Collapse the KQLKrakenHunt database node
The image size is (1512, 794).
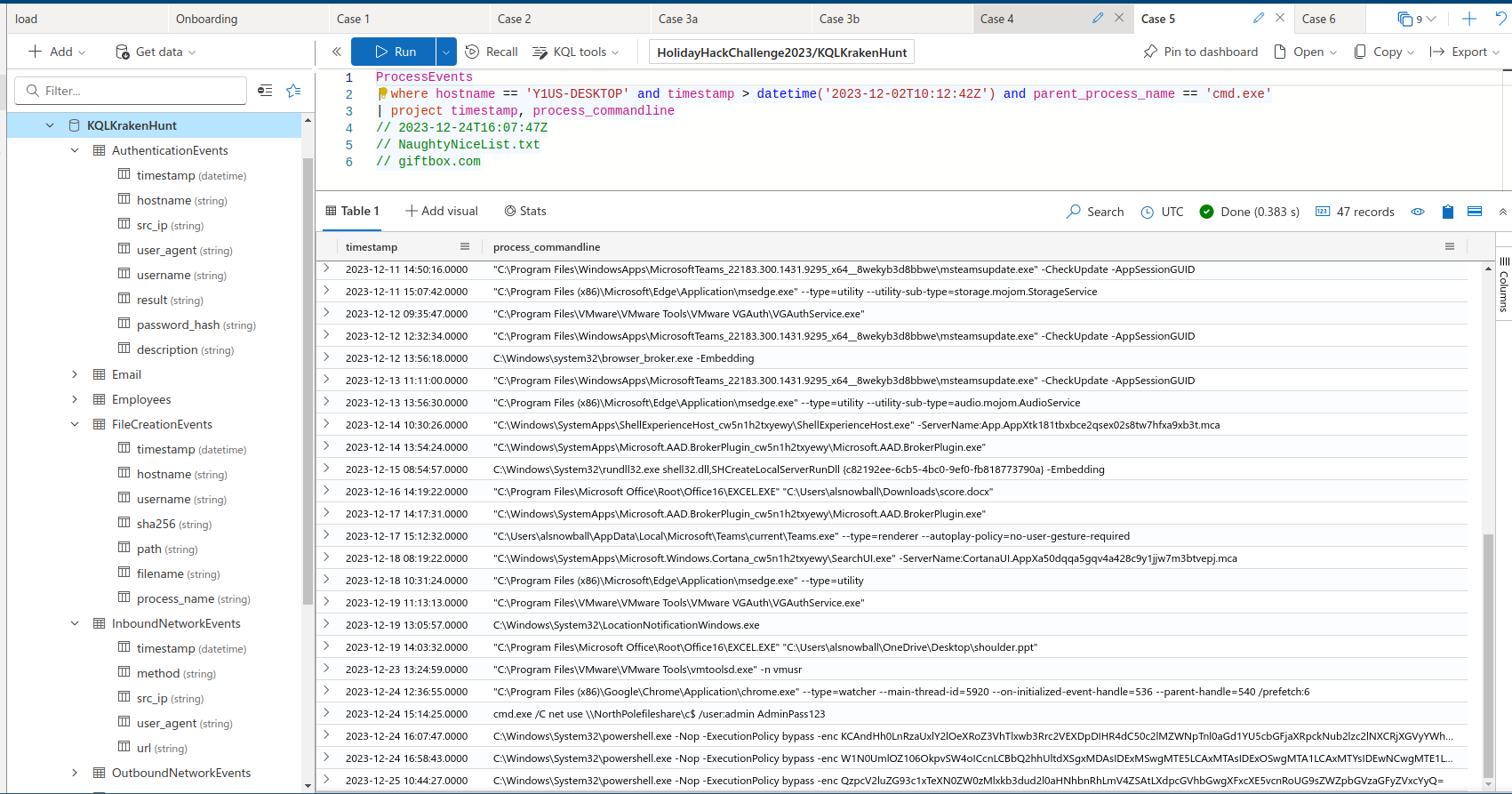coord(50,125)
